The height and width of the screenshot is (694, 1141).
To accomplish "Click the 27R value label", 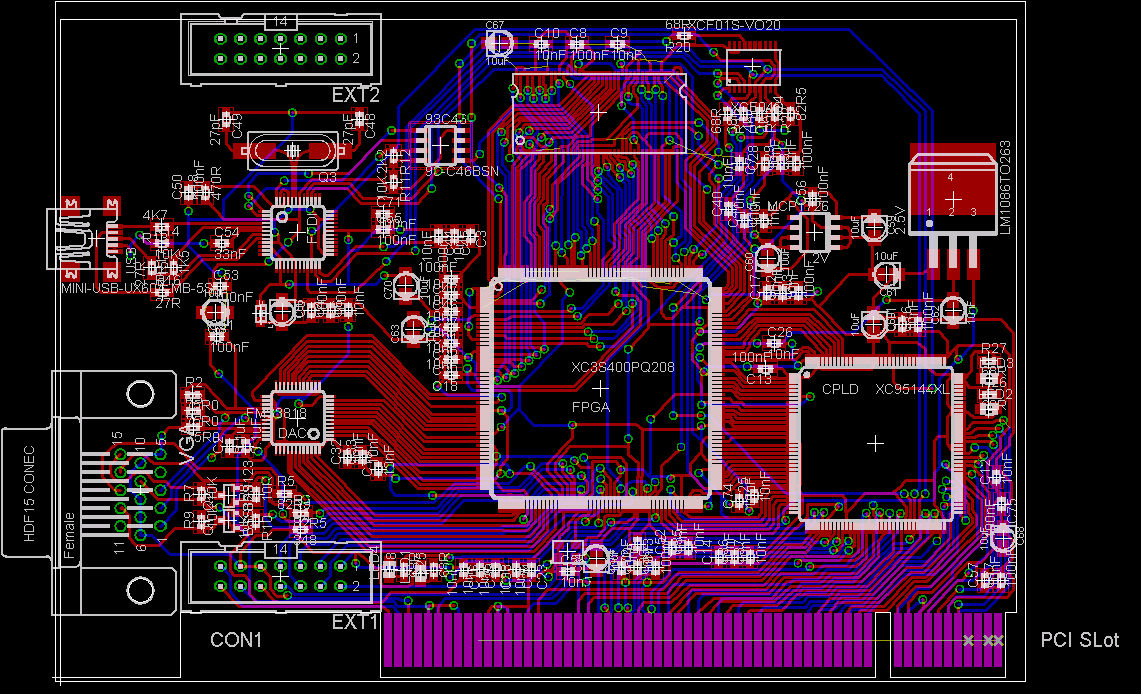I will click(167, 303).
